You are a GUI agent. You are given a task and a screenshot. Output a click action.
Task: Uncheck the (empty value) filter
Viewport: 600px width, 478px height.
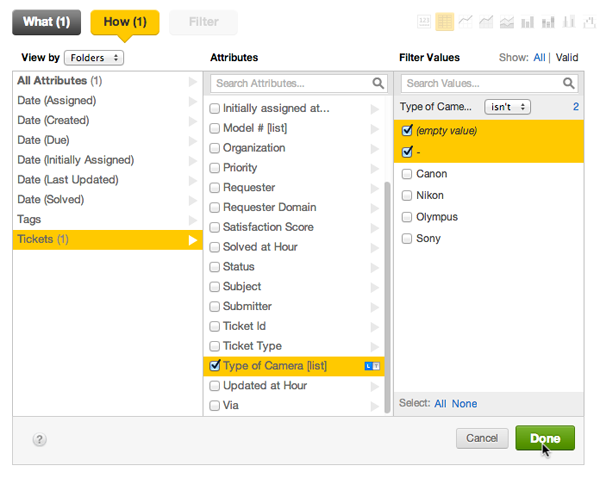407,130
